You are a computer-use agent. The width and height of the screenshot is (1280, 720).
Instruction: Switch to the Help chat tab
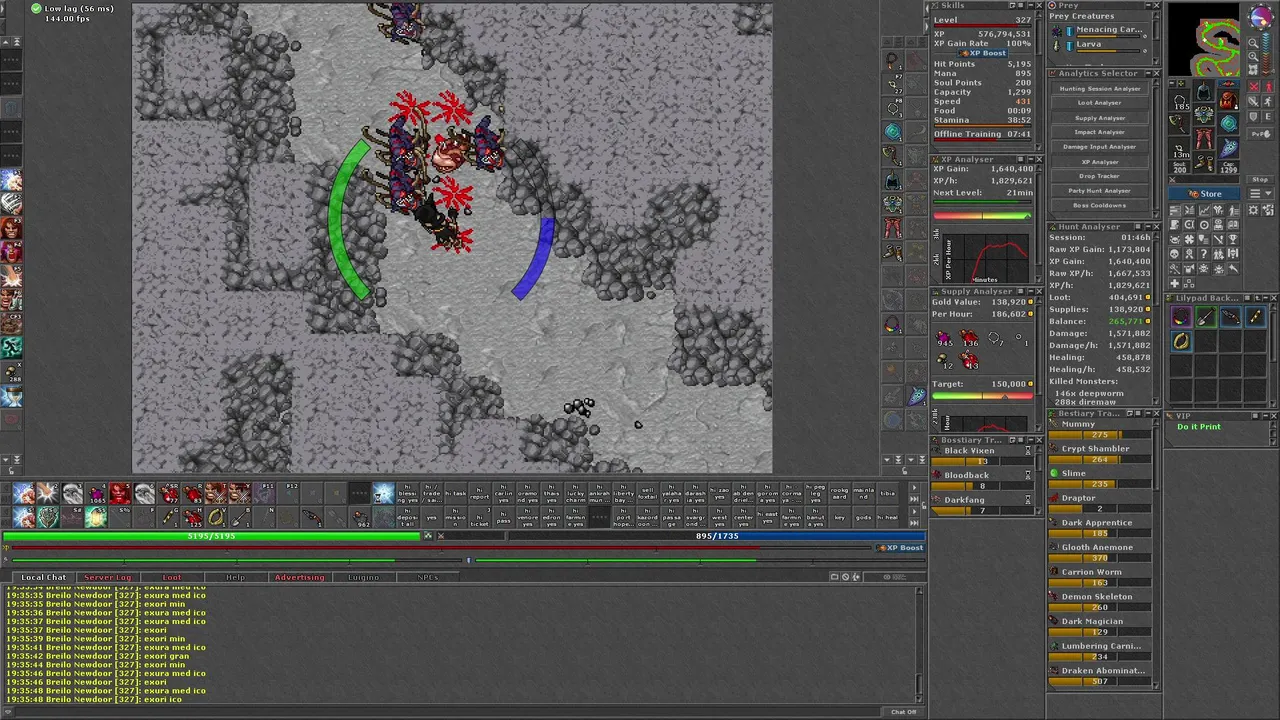[235, 577]
